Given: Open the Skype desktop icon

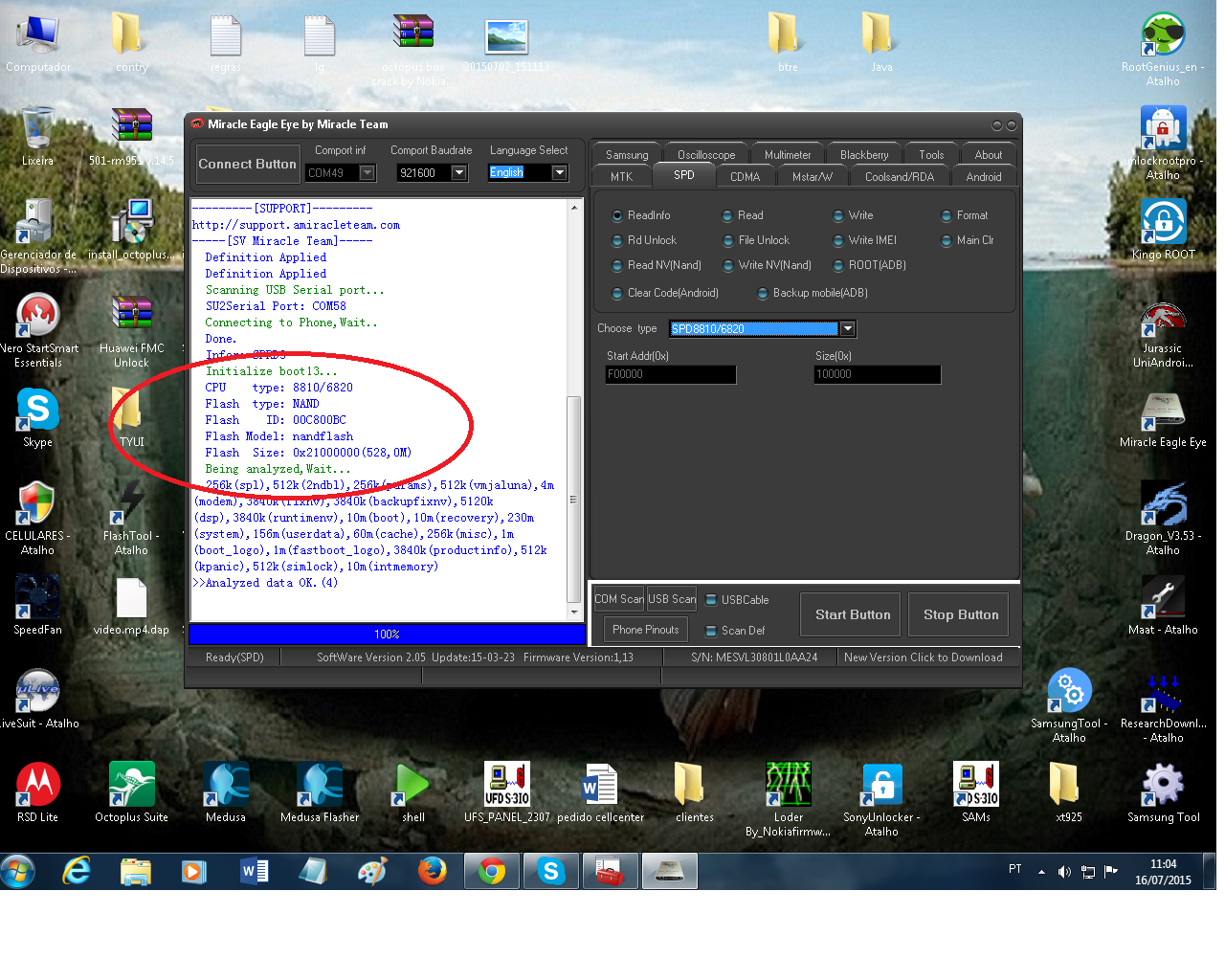Looking at the screenshot, I should coord(38,411).
